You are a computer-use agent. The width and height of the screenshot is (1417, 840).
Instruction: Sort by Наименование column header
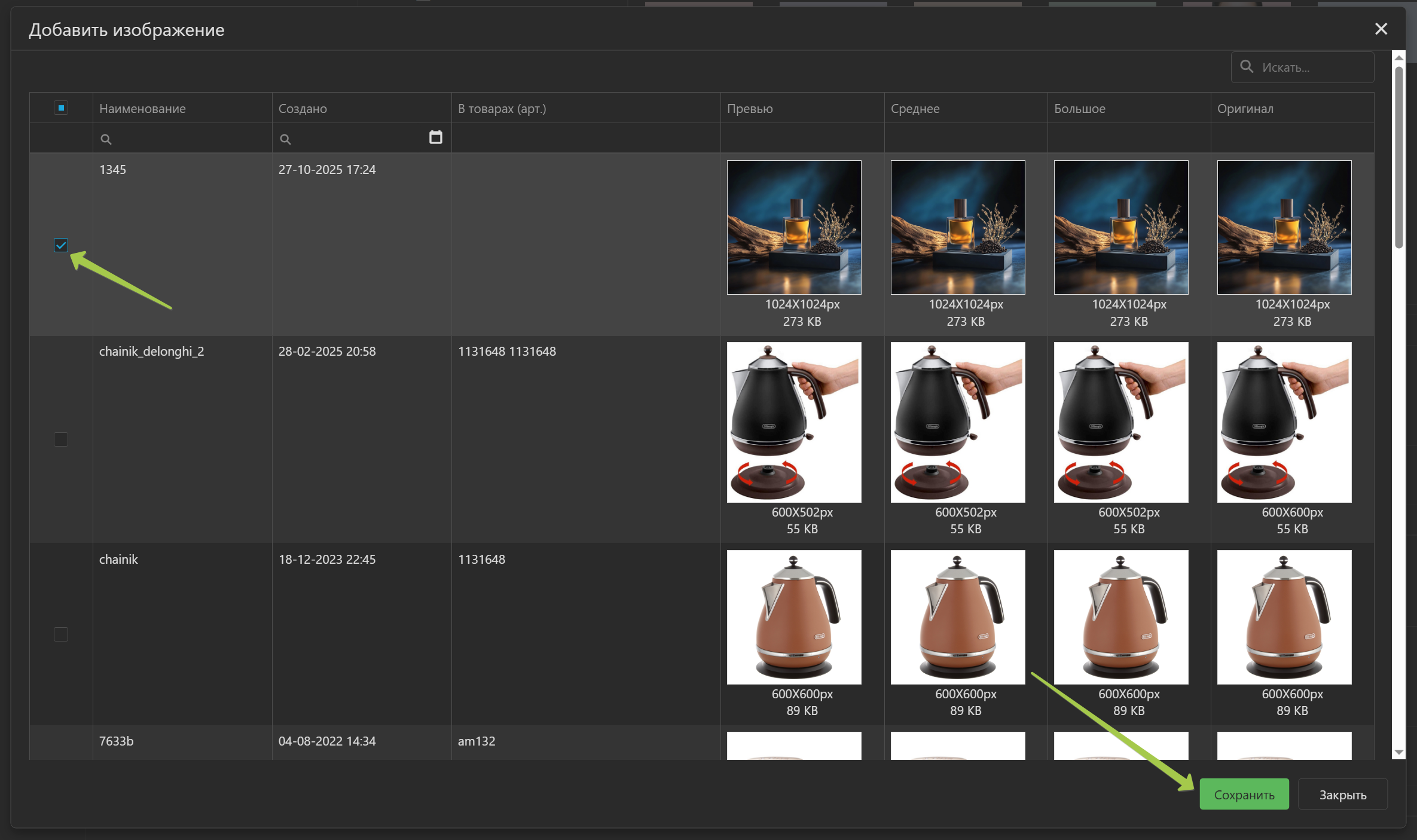[142, 109]
